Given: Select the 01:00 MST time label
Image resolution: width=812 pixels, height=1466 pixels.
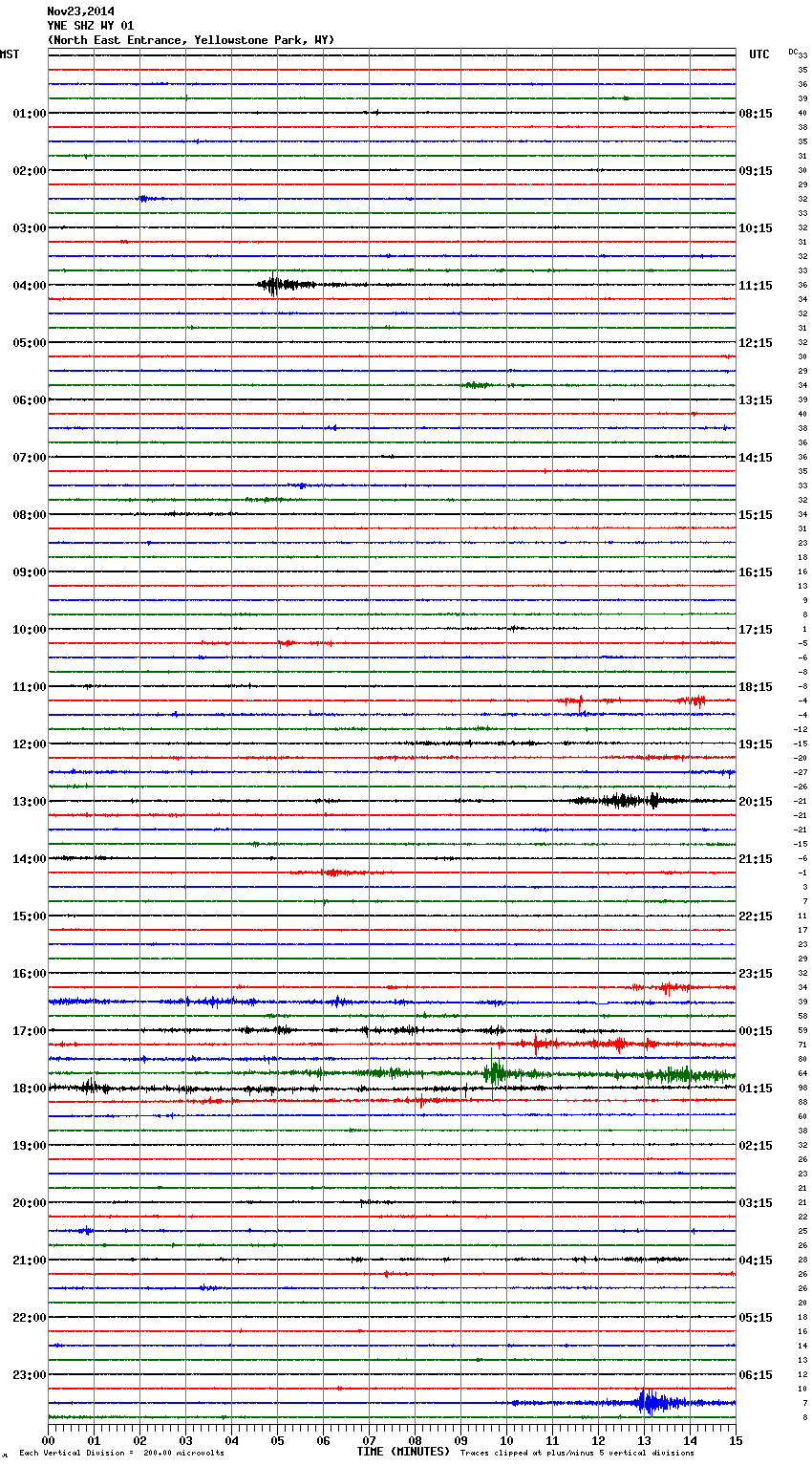Looking at the screenshot, I should (x=29, y=114).
